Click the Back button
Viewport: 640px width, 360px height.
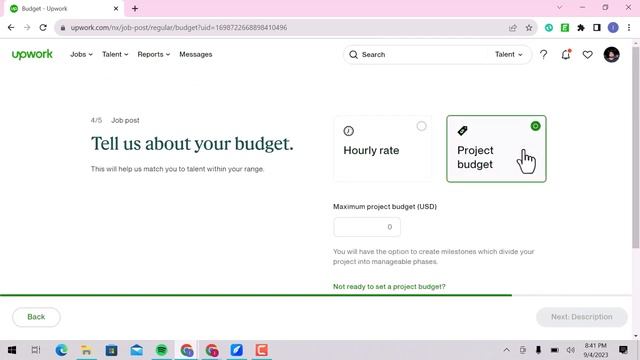[x=36, y=317]
